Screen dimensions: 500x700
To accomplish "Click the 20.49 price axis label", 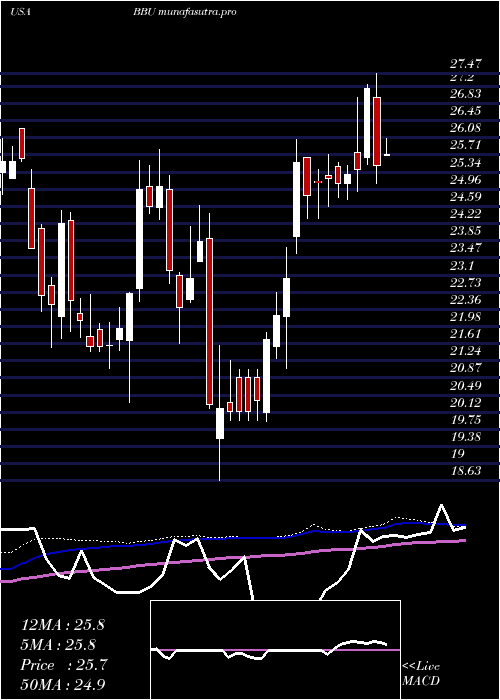I will (x=466, y=385).
